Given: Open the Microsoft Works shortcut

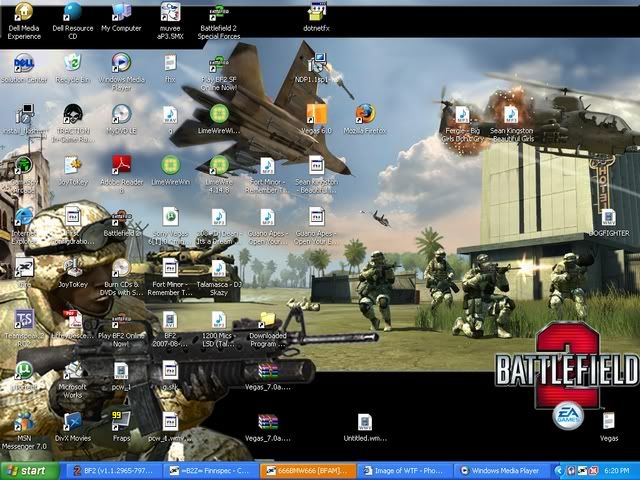Looking at the screenshot, I should [x=73, y=380].
